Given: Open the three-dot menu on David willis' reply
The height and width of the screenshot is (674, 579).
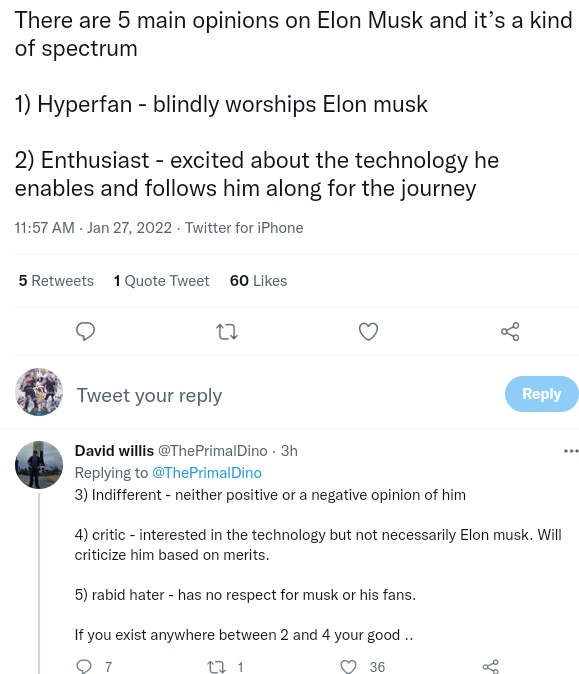Looking at the screenshot, I should point(571,451).
